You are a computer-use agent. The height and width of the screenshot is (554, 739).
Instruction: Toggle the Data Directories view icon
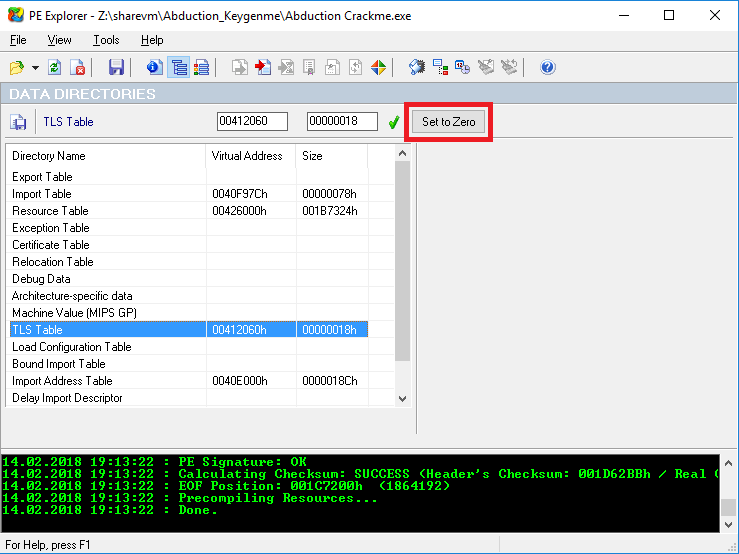(179, 67)
